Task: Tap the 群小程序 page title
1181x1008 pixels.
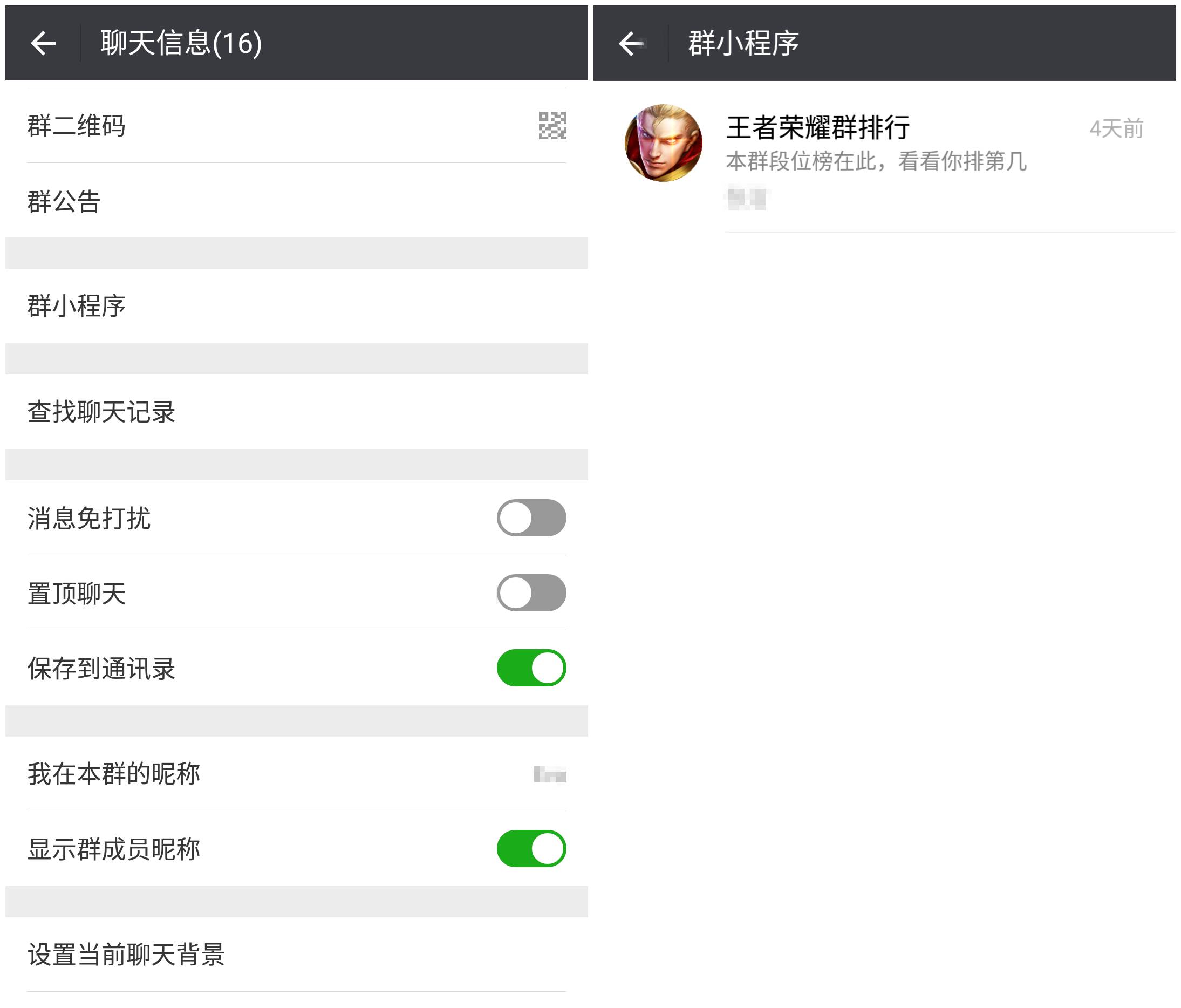Action: coord(743,43)
